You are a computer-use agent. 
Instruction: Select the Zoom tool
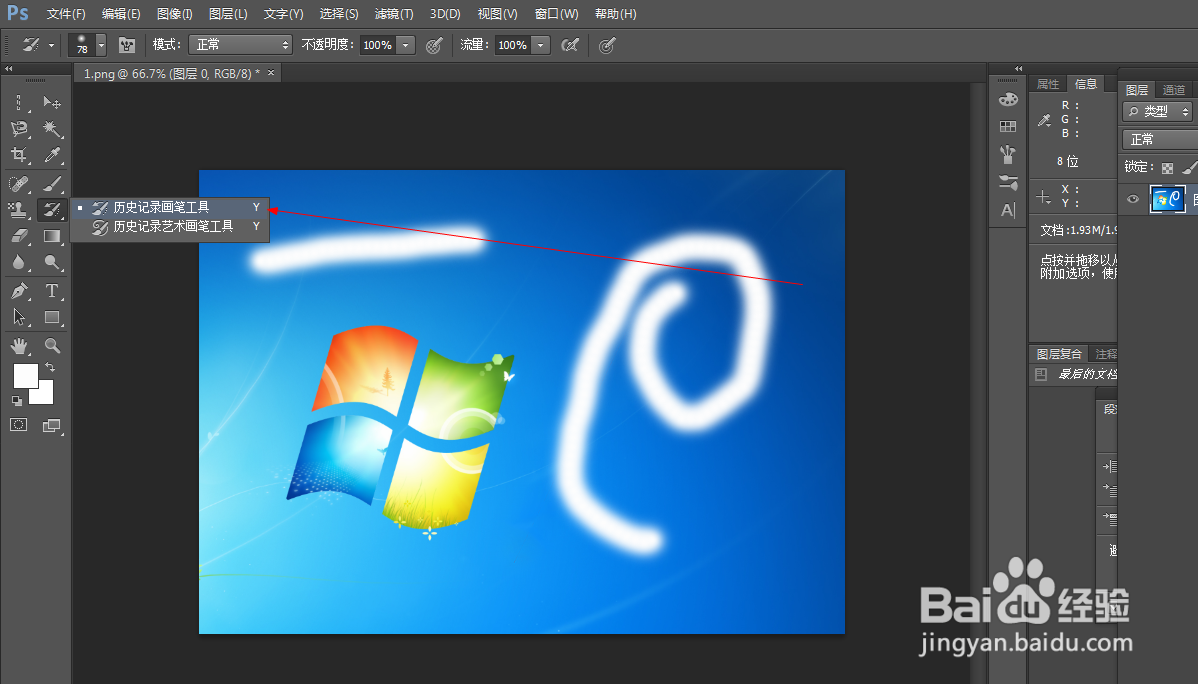(x=52, y=345)
